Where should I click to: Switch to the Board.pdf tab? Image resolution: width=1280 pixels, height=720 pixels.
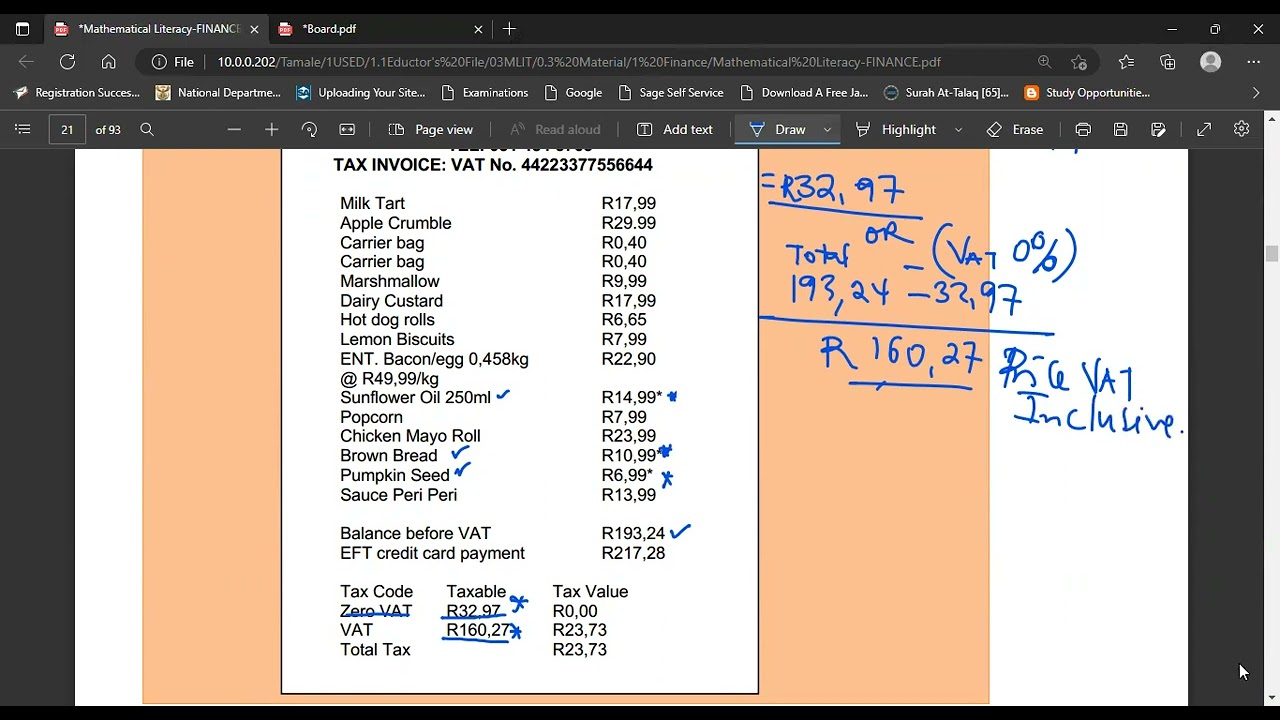tap(380, 29)
